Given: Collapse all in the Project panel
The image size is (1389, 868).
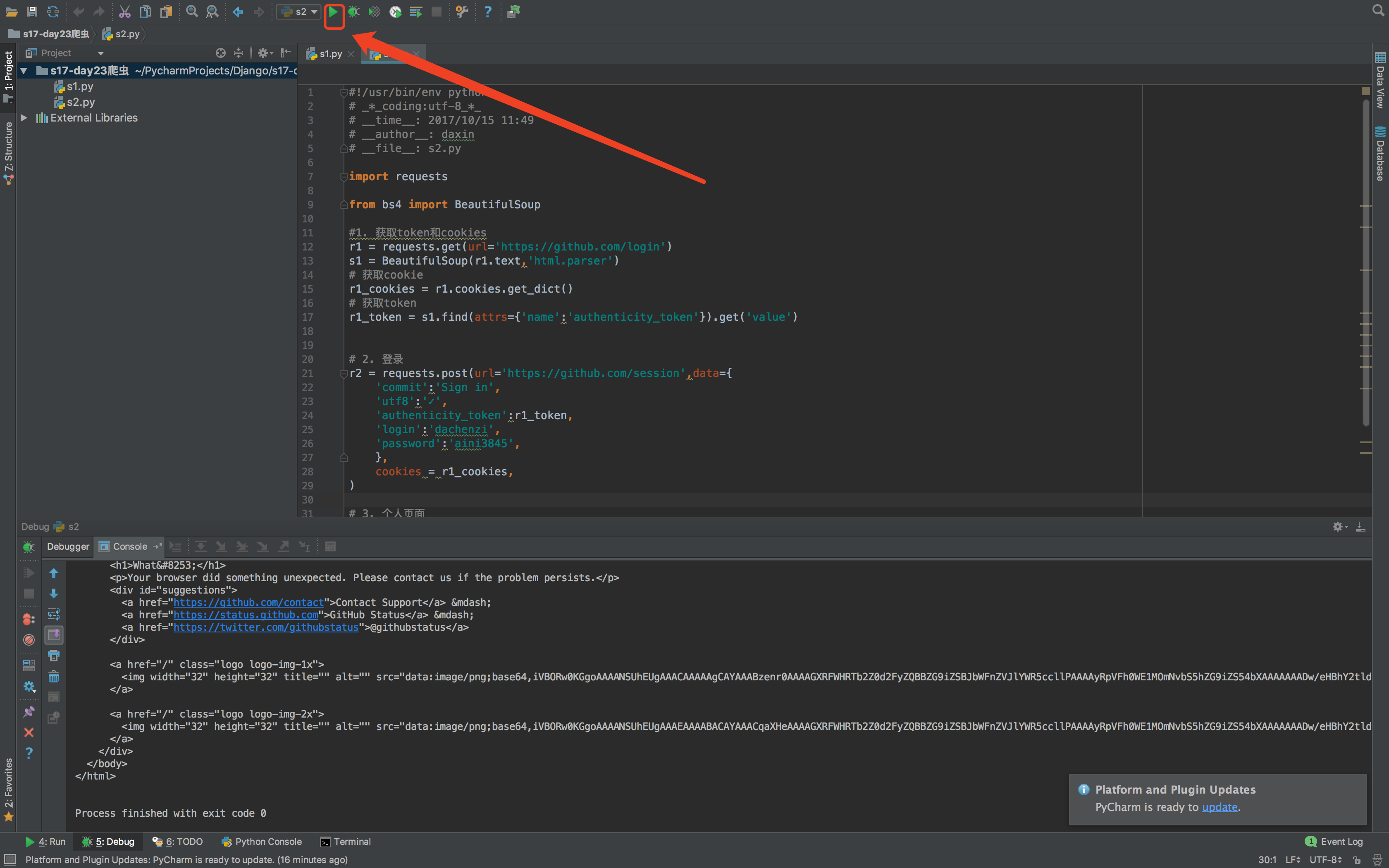Looking at the screenshot, I should 239,53.
